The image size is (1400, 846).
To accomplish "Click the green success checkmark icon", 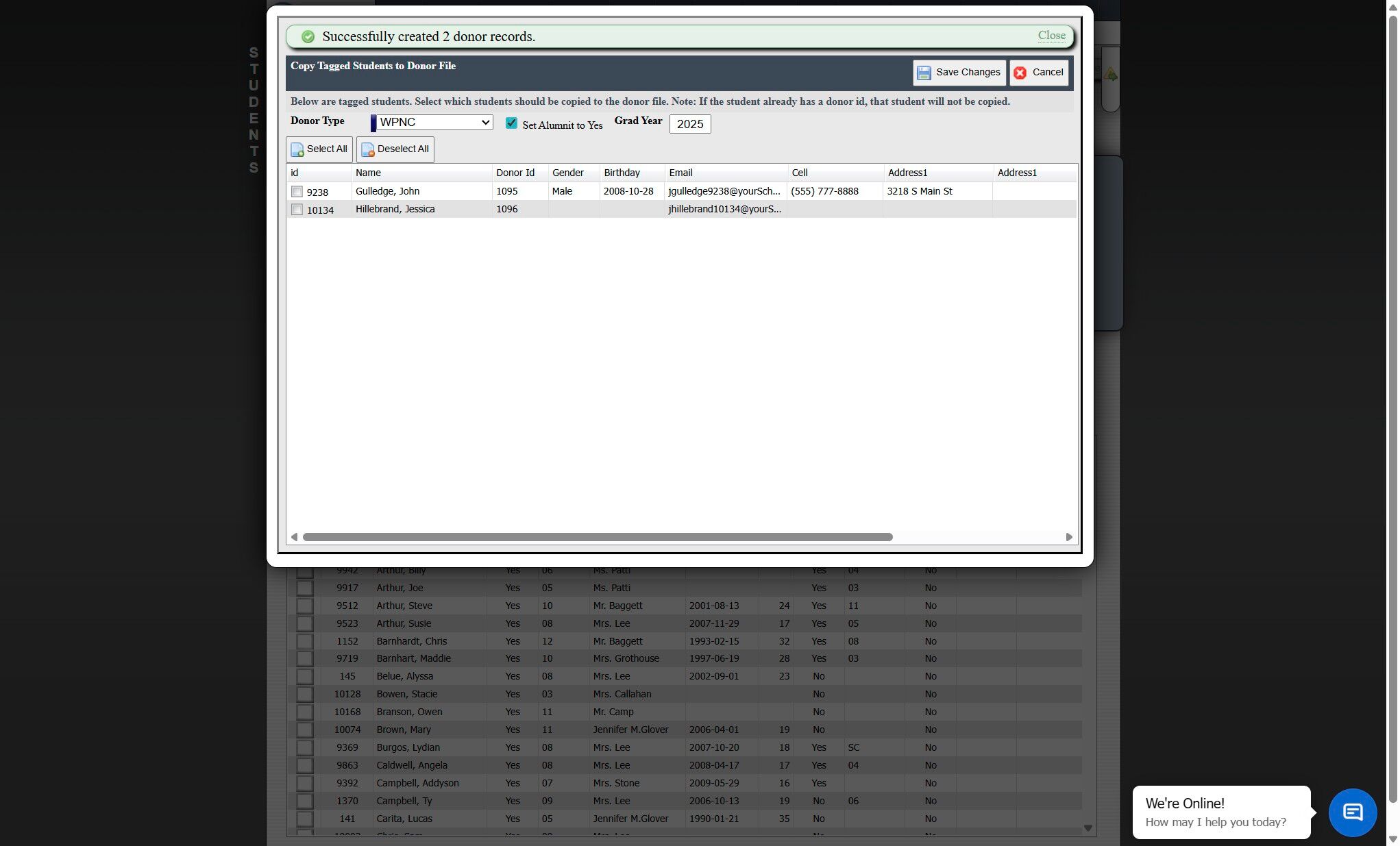I will (308, 37).
